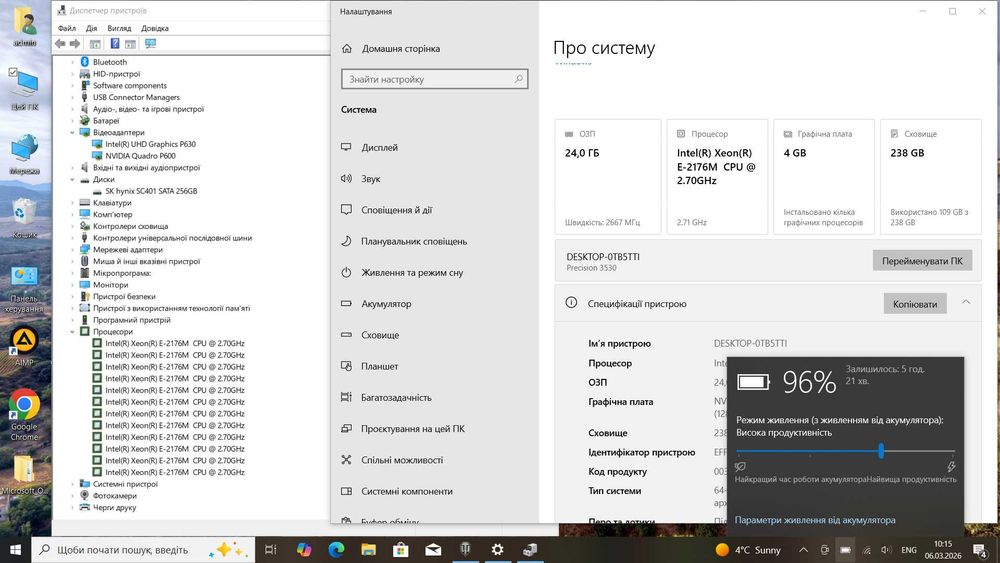Click the Back arrow in Device Manager toolbar
This screenshot has height=563, width=1000.
point(60,43)
